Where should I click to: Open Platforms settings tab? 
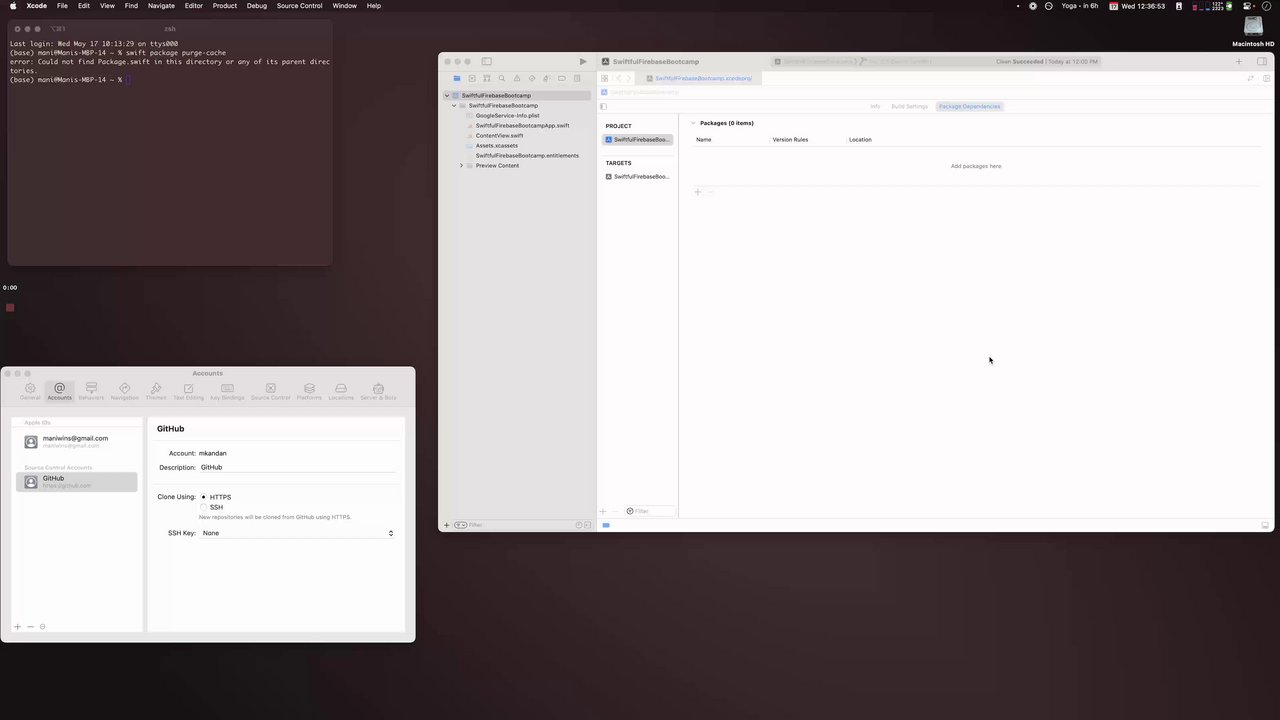[309, 391]
